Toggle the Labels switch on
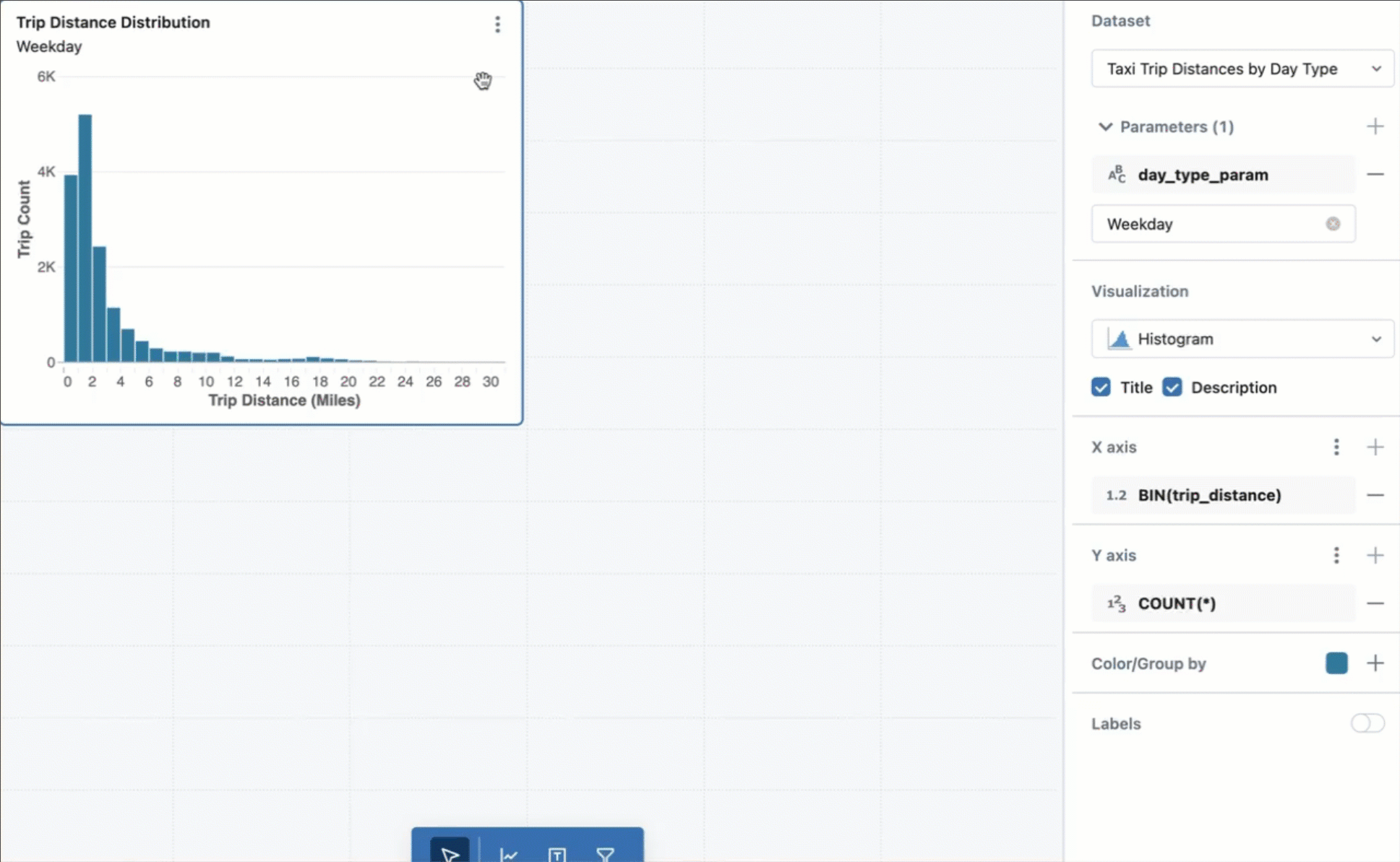Screen dimensions: 1400x862 (x=1367, y=722)
